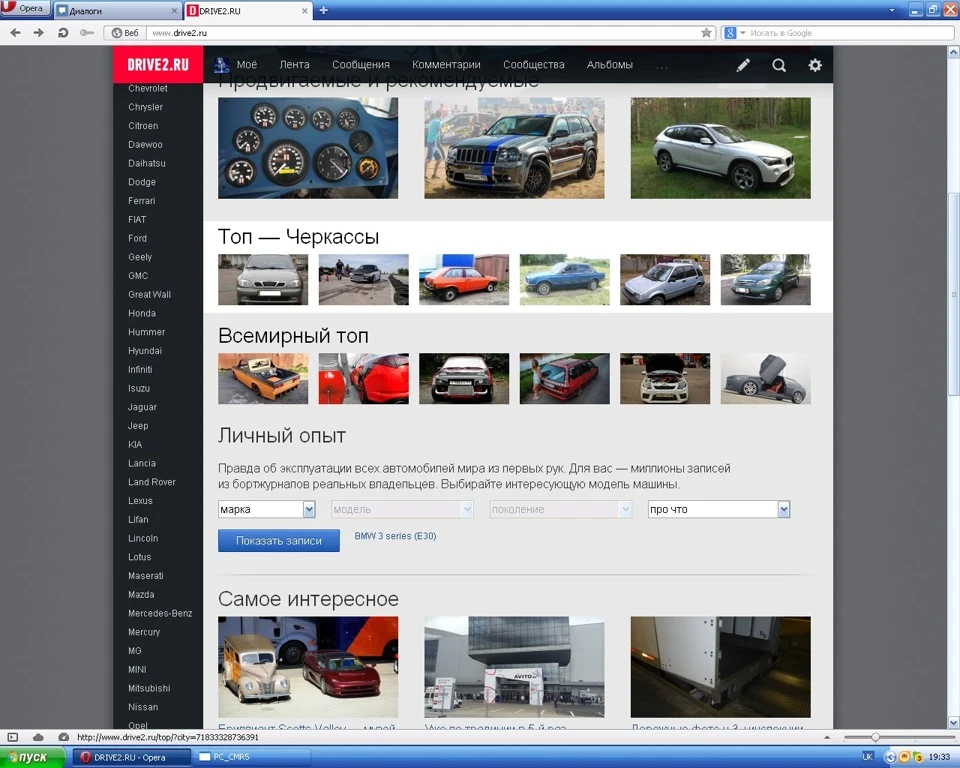Open Моё menu item
Viewport: 960px width, 768px height.
pos(247,64)
